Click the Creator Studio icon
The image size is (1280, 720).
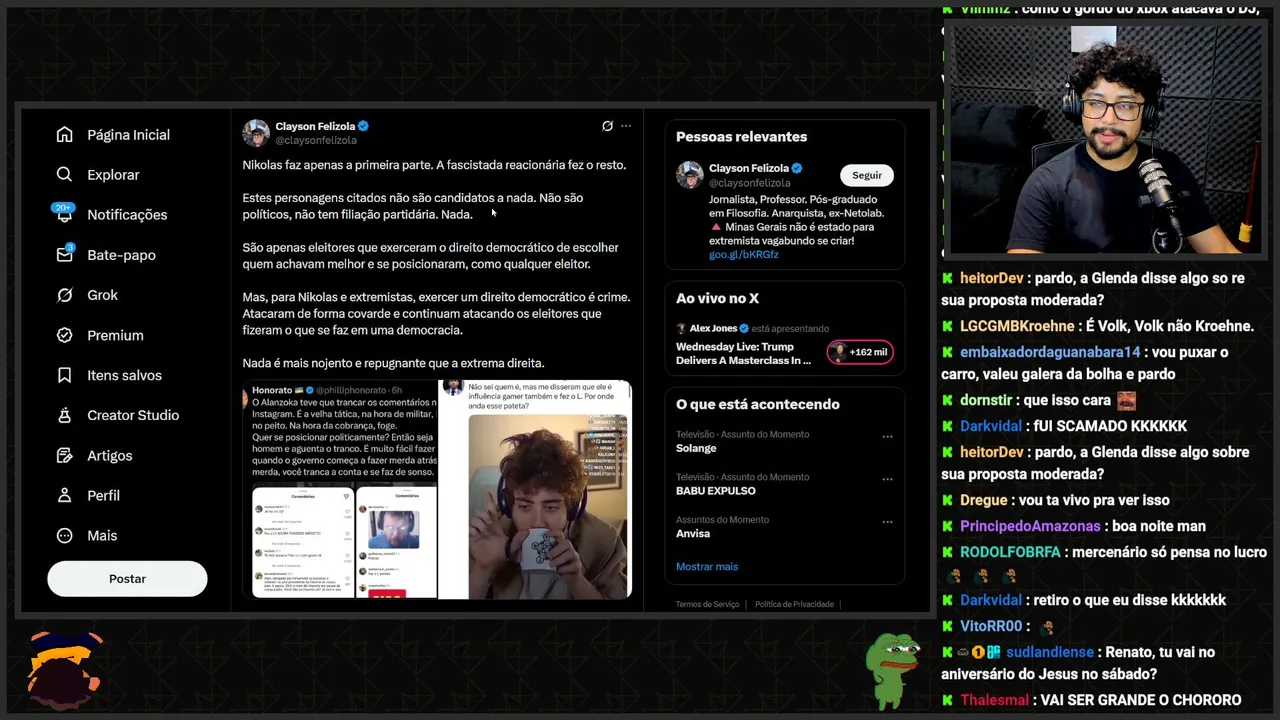[x=65, y=415]
